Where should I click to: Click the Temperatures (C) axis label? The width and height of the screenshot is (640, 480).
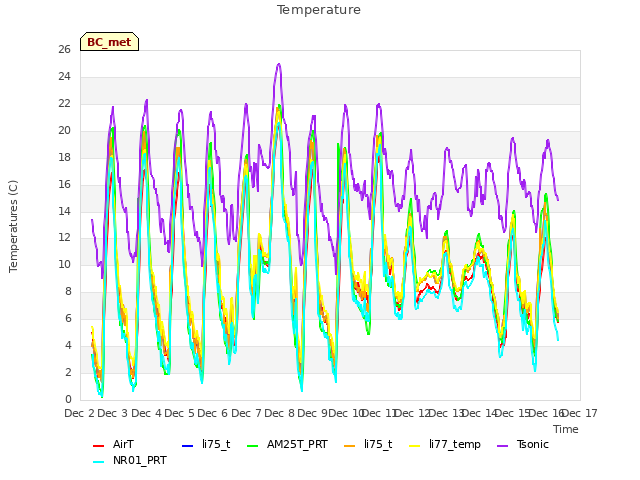13,226
